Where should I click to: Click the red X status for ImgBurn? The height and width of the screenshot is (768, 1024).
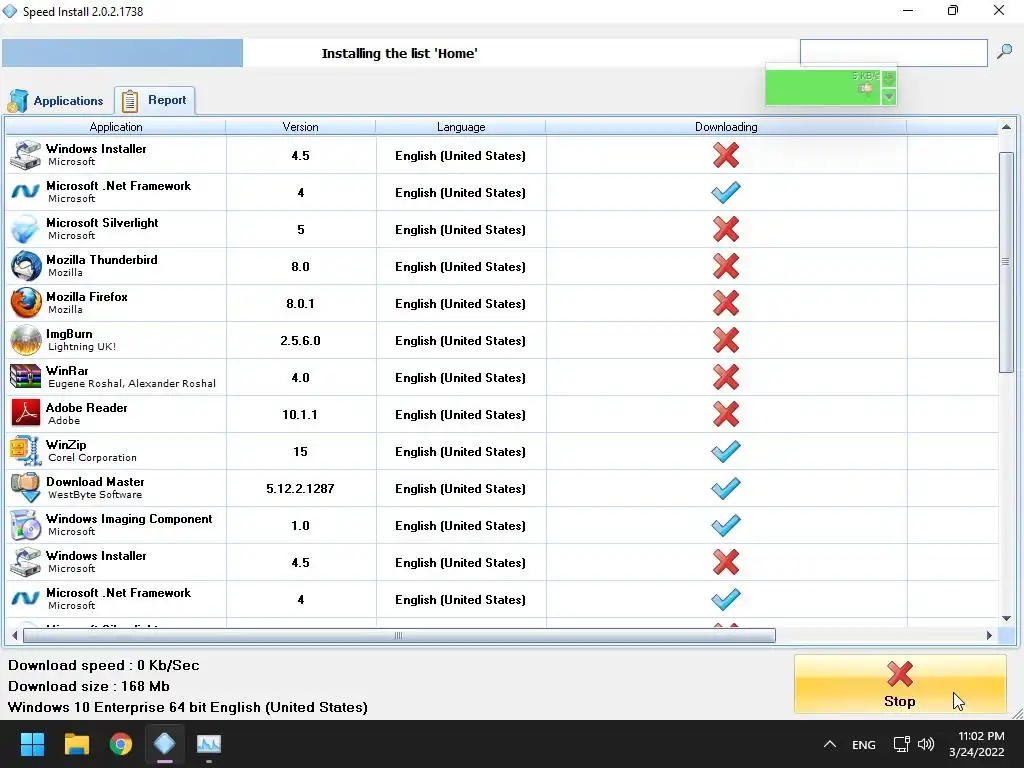coord(726,340)
